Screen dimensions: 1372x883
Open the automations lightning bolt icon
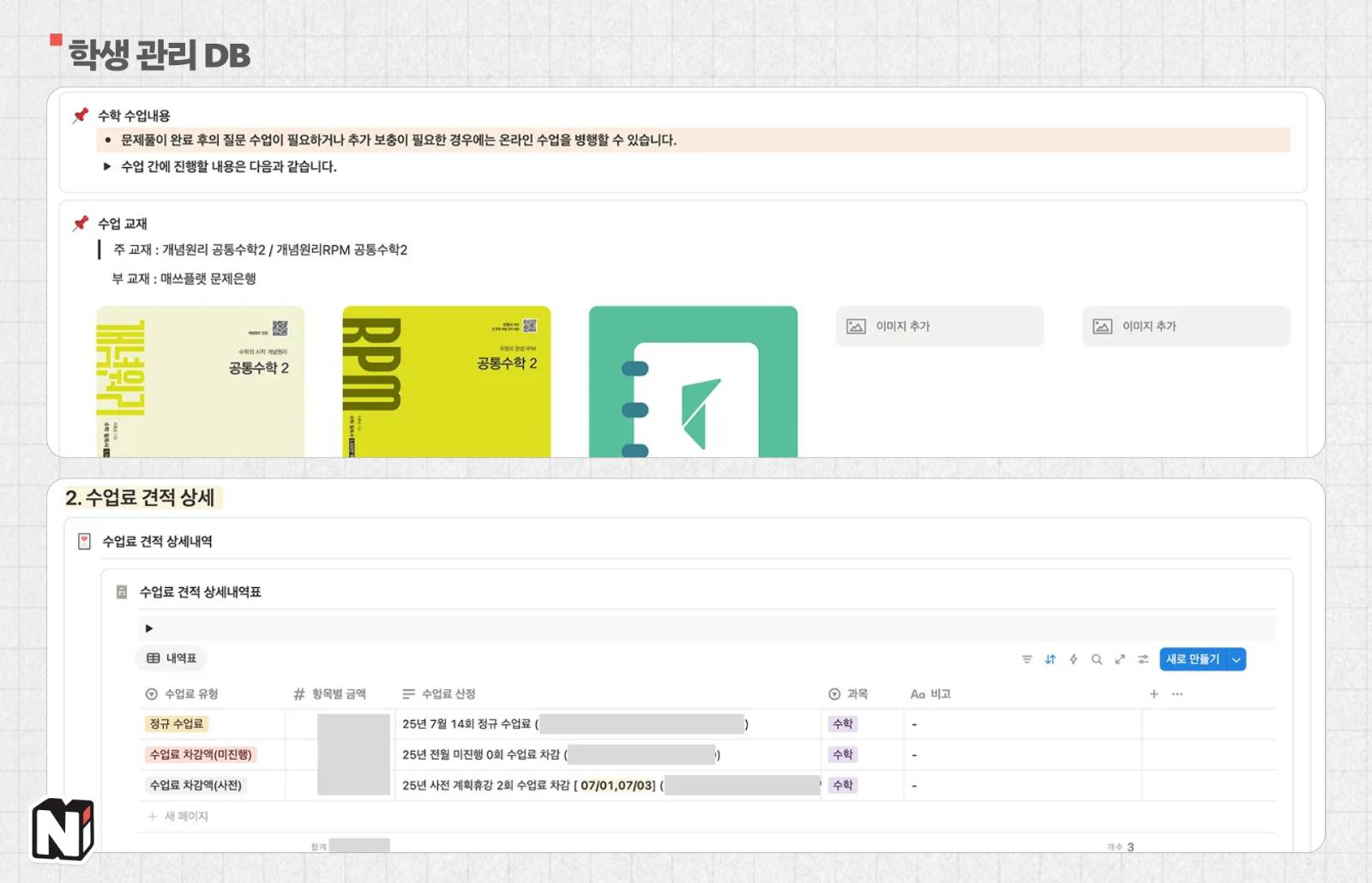(1073, 659)
